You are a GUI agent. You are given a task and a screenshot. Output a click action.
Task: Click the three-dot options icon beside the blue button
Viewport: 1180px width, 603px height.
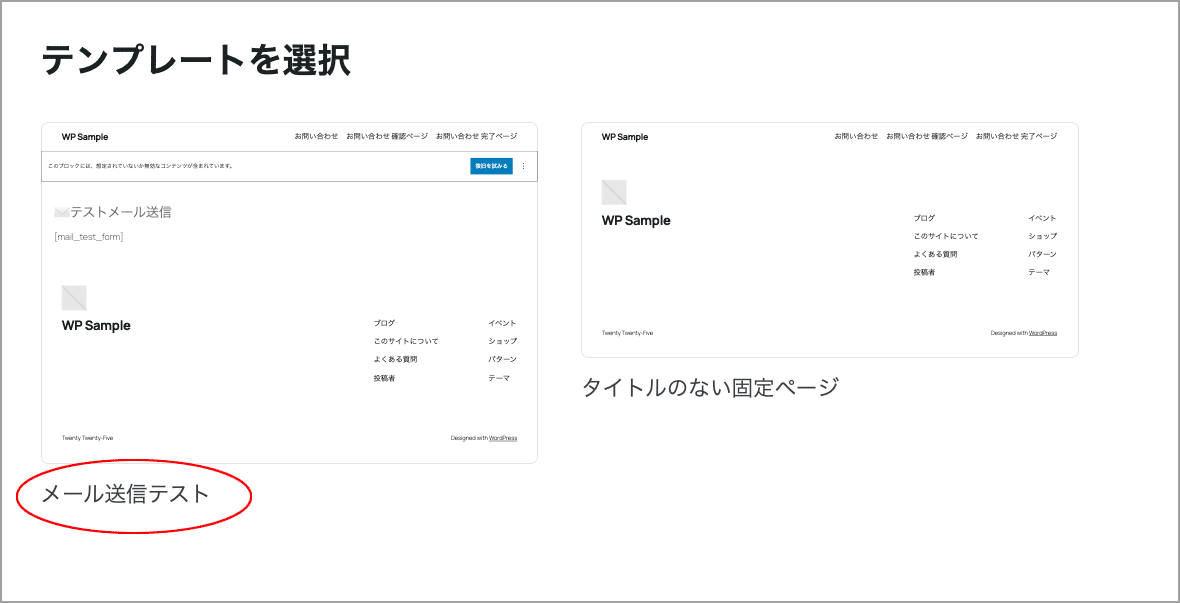[x=523, y=166]
